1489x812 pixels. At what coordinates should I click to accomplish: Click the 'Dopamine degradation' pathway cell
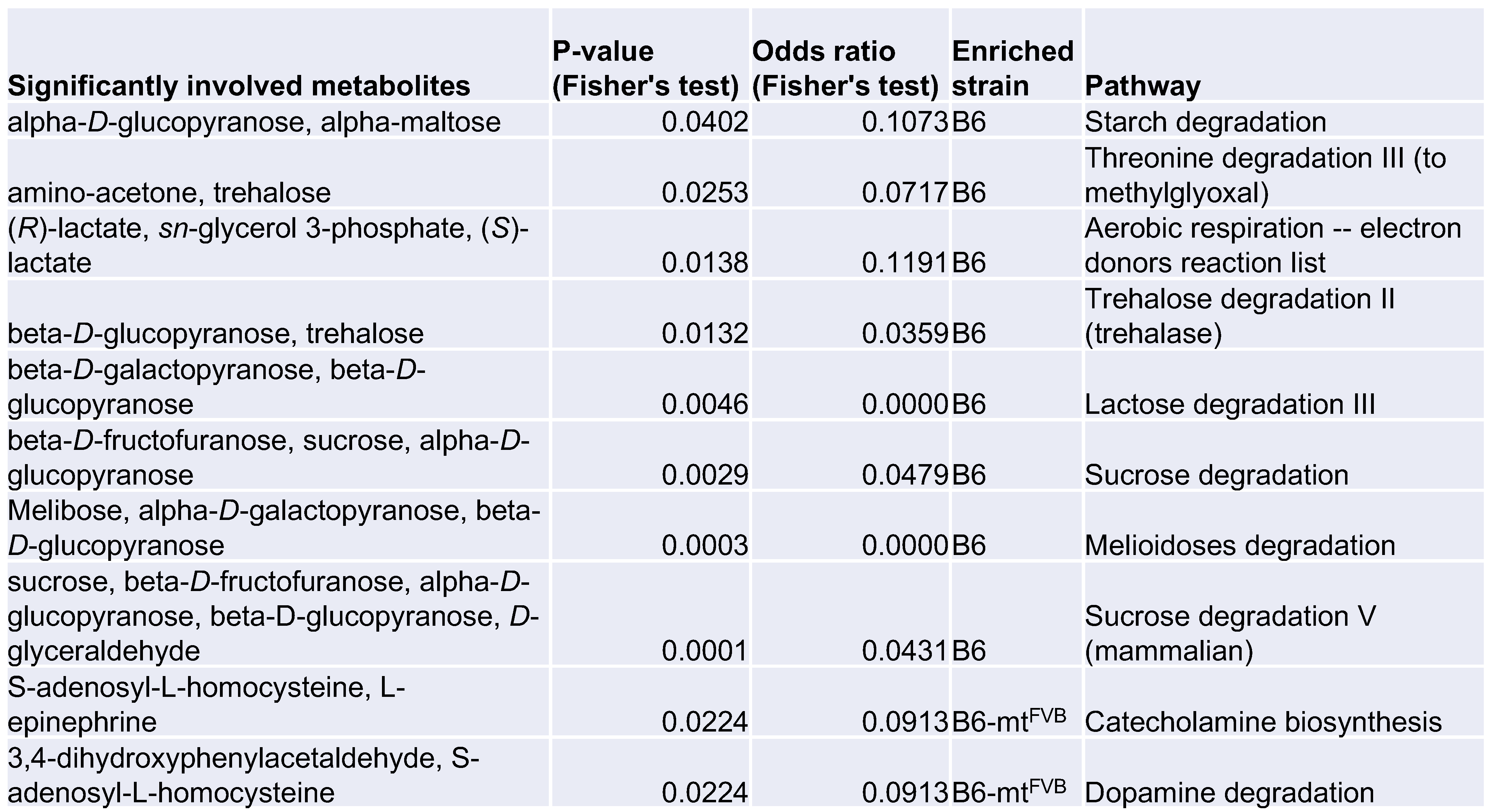pos(1229,792)
